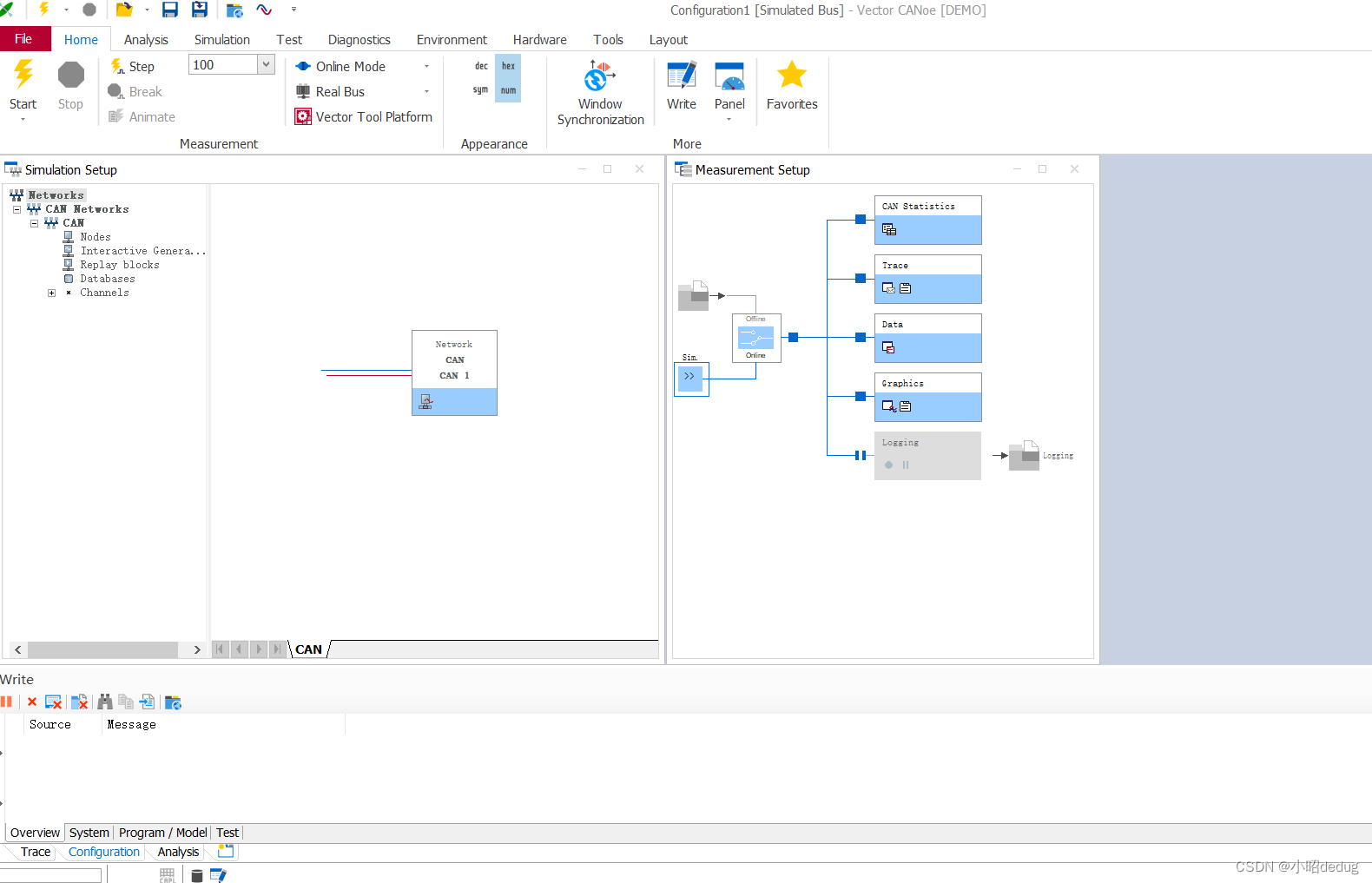This screenshot has height=883, width=1372.
Task: Switch to the Simulation ribbon tab
Action: coord(222,40)
